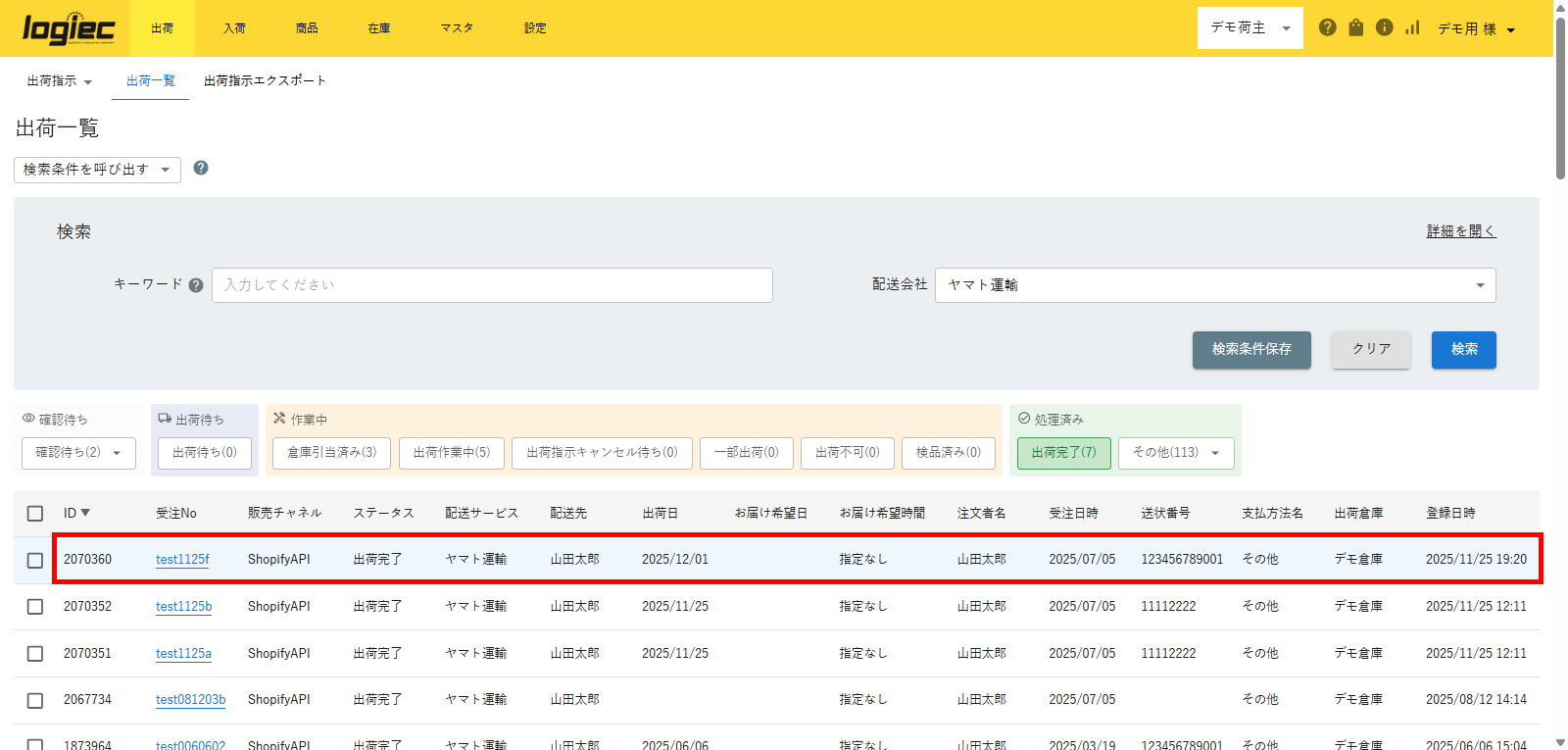Filter by 出荷待ち(0) status
The width and height of the screenshot is (1568, 750).
[205, 453]
